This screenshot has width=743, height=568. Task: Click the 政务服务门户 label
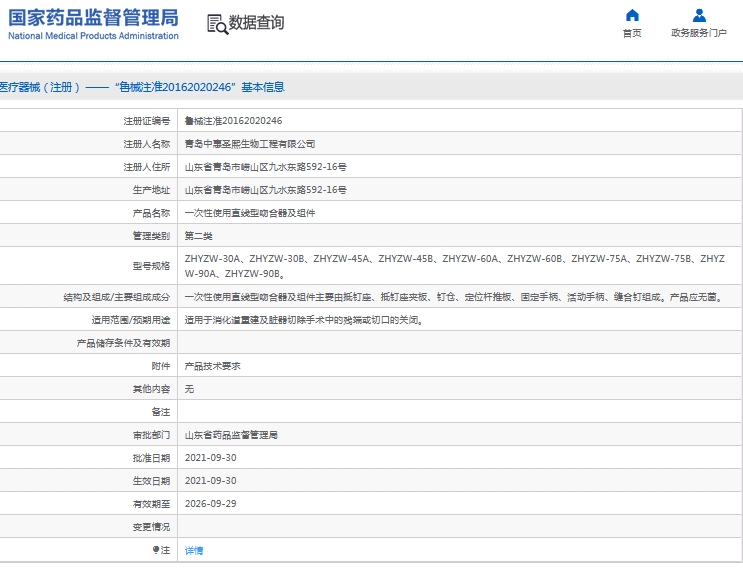click(699, 33)
